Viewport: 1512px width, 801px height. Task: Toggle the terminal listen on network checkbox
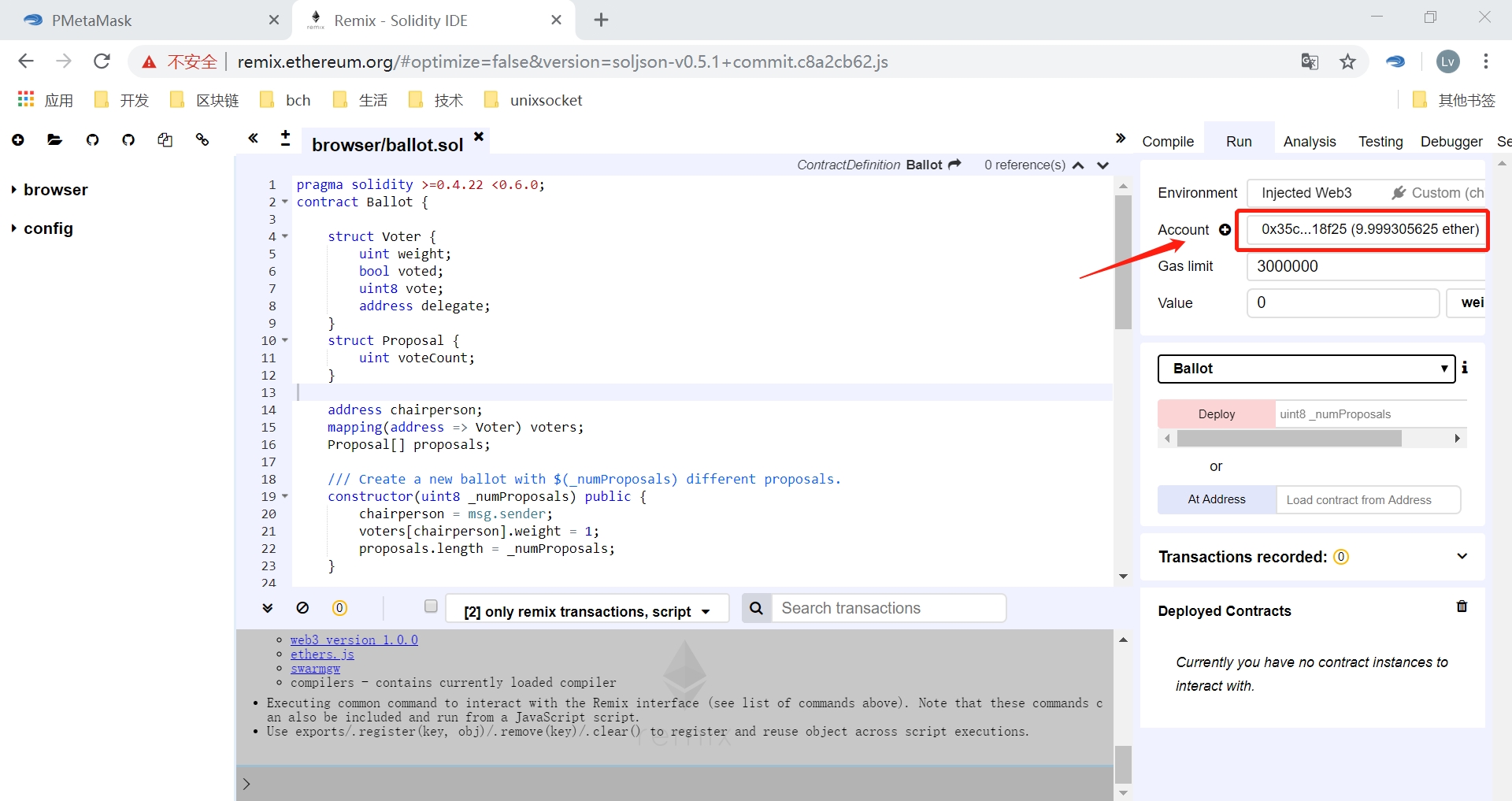tap(431, 606)
